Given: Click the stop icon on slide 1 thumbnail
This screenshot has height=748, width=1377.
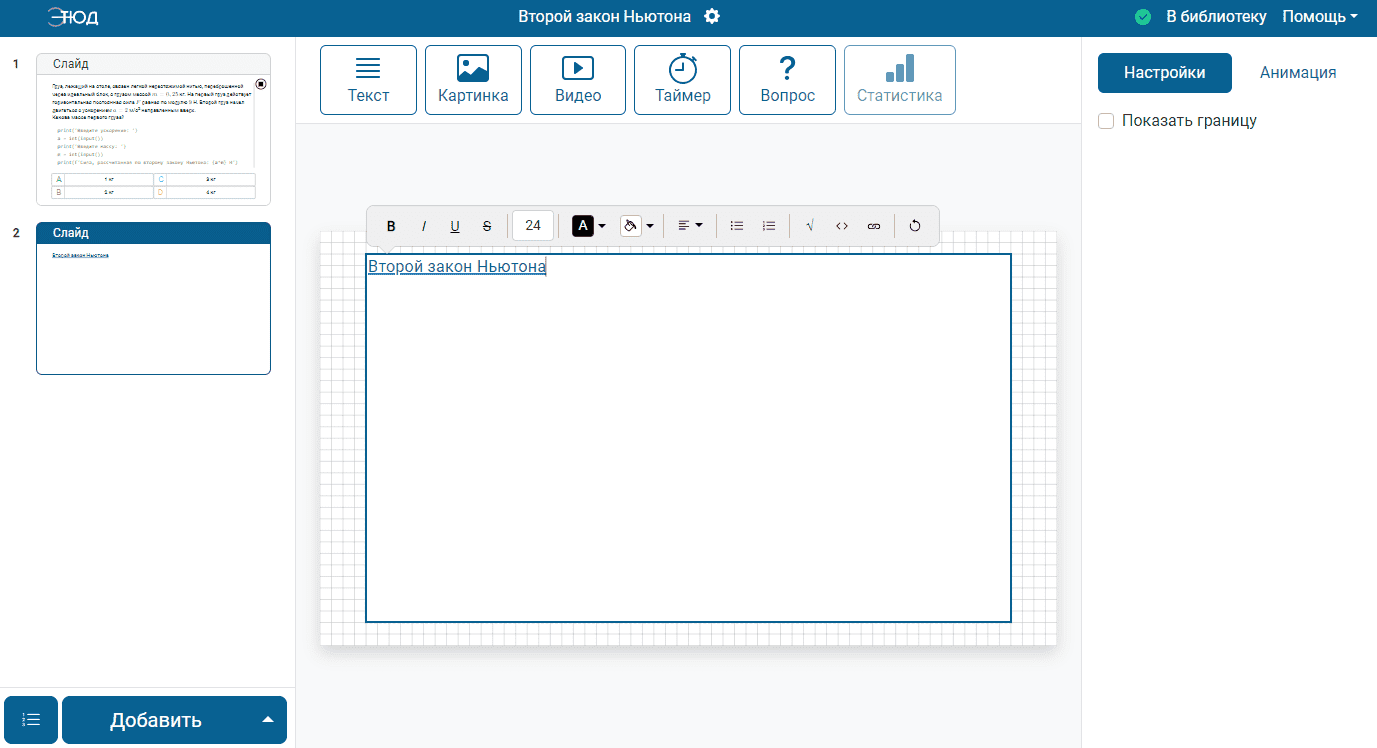Looking at the screenshot, I should point(261,84).
